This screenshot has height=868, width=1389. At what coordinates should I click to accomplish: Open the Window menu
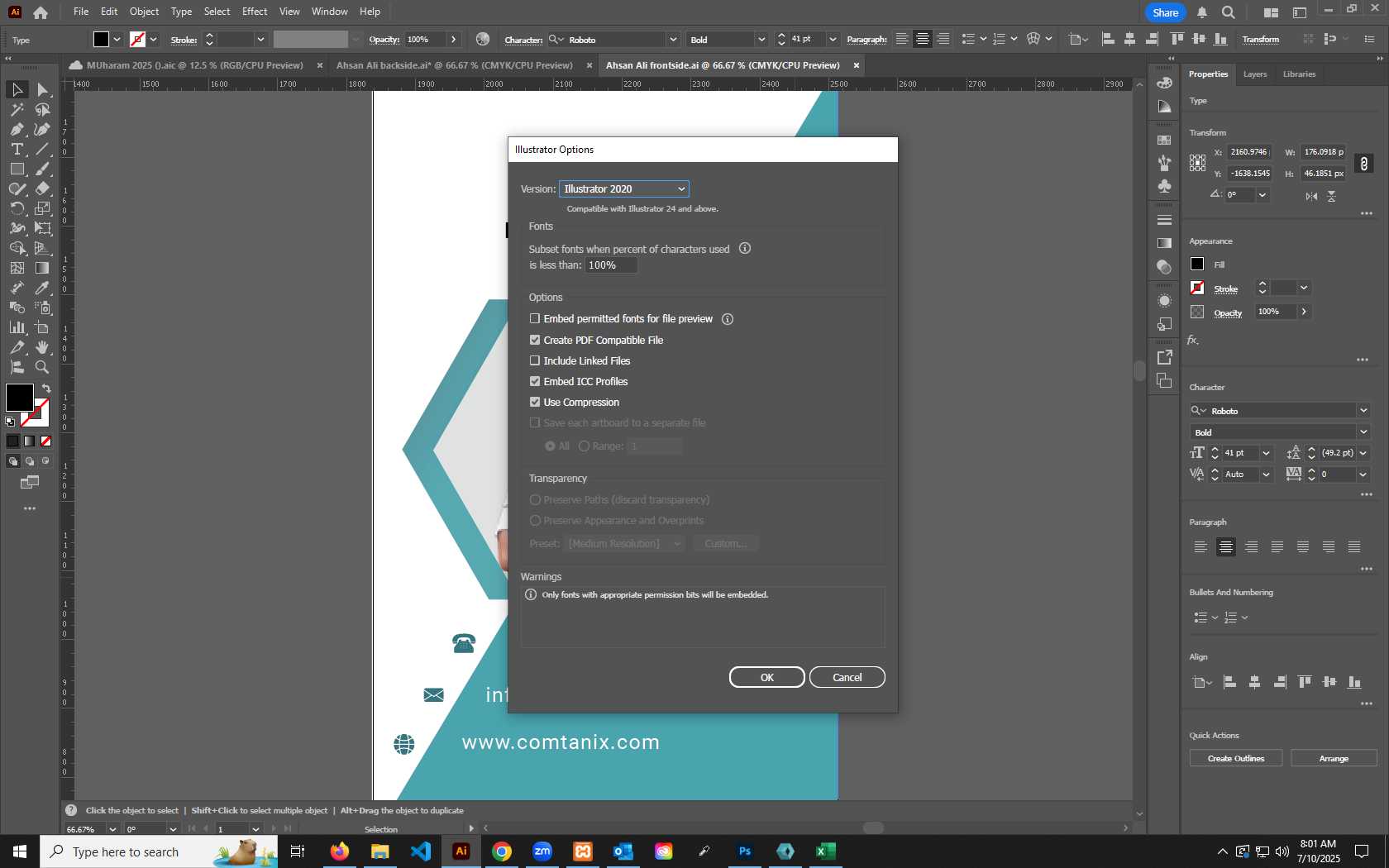click(x=330, y=12)
